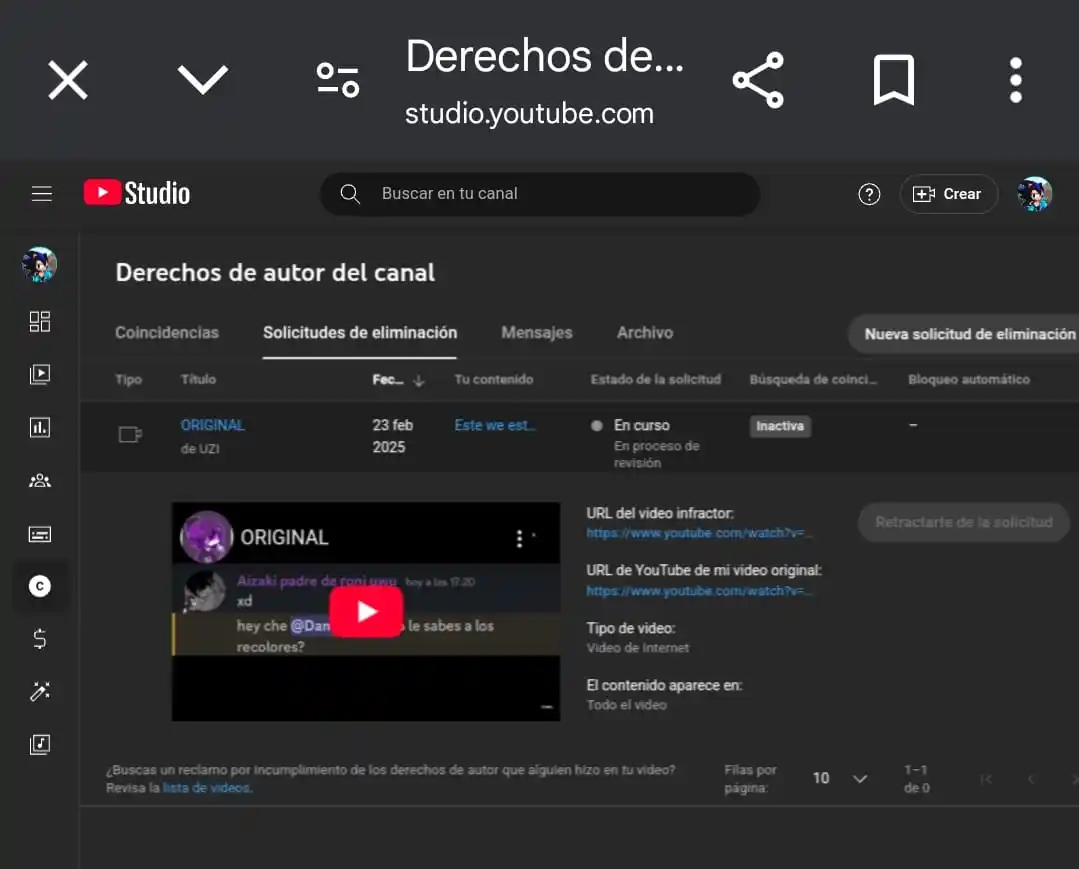Click the Inactiva status badge
This screenshot has width=1079, height=869.
[780, 427]
